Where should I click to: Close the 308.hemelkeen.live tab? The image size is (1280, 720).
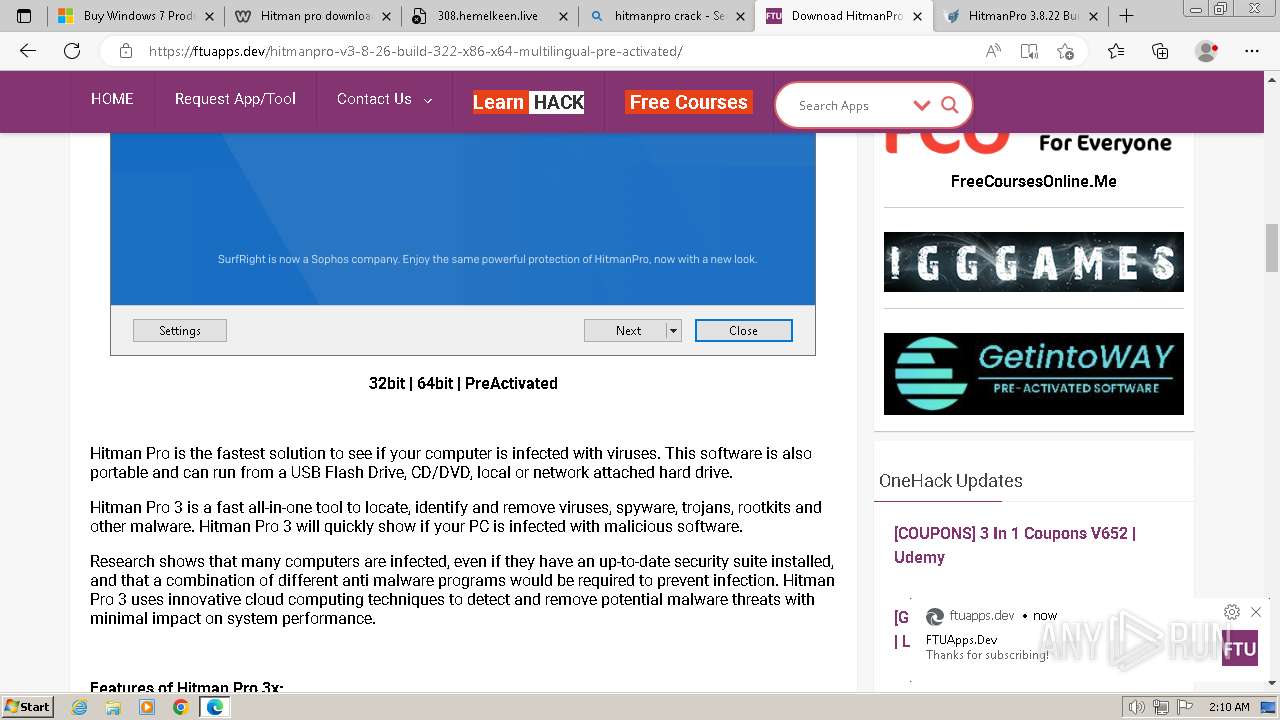coord(563,16)
